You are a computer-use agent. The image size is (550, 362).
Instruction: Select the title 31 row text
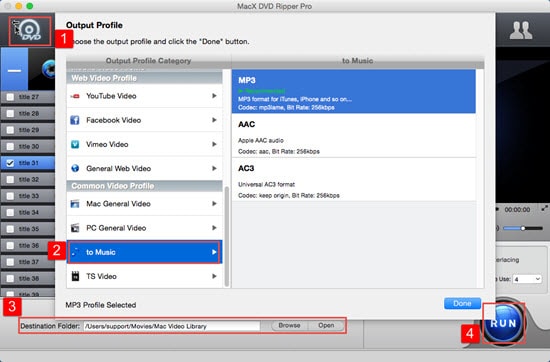click(x=29, y=163)
